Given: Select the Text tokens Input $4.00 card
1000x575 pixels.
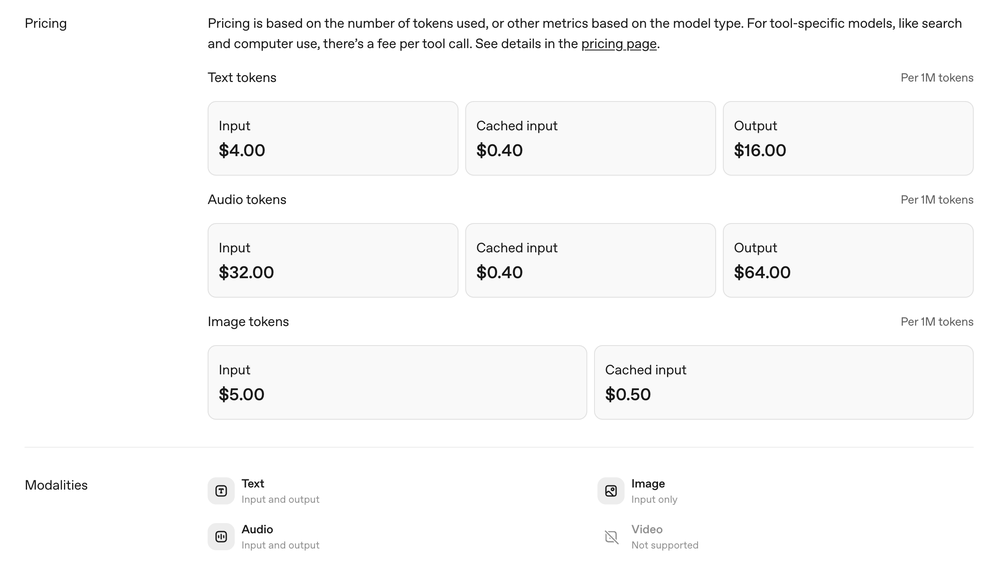Looking at the screenshot, I should click(332, 138).
